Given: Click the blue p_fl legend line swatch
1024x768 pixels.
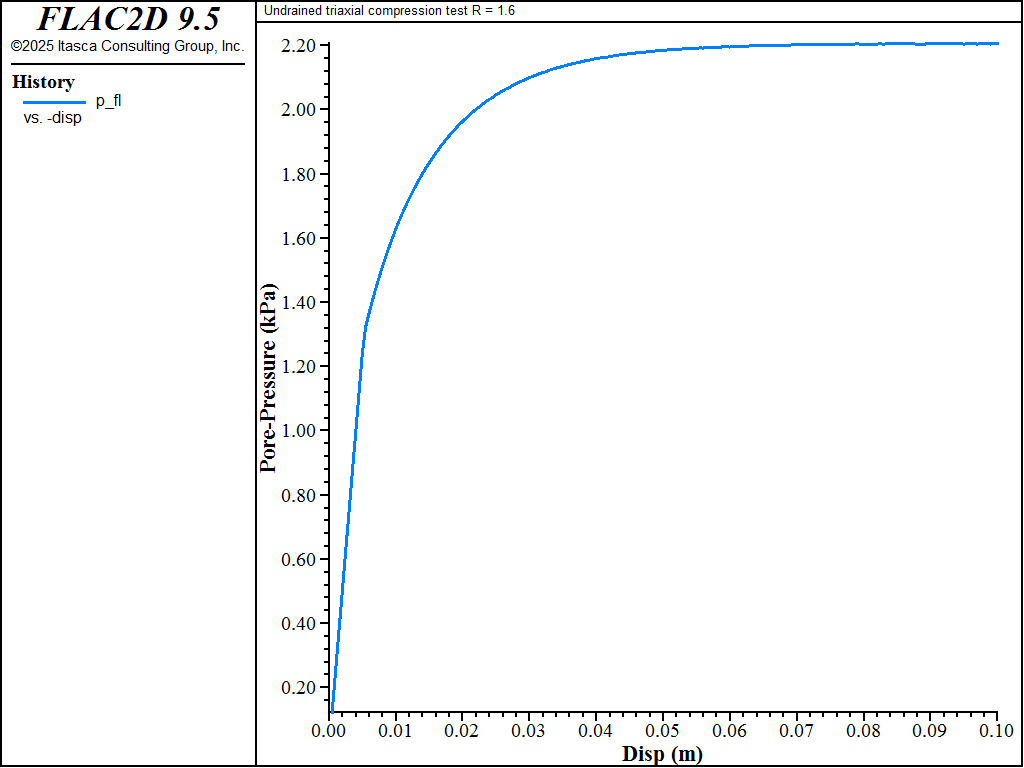Looking at the screenshot, I should pyautogui.click(x=54, y=103).
